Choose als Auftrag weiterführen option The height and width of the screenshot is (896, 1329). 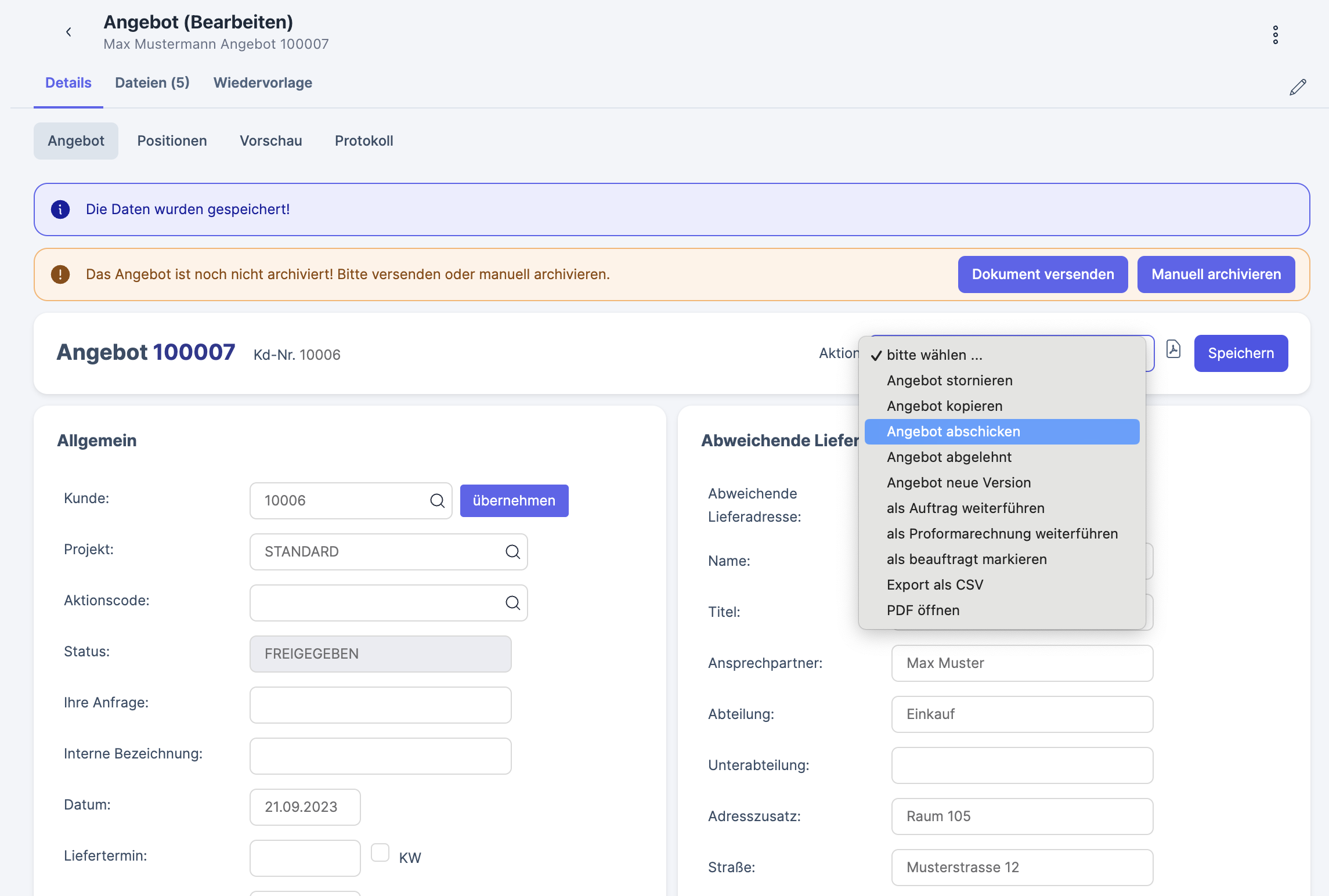(965, 508)
